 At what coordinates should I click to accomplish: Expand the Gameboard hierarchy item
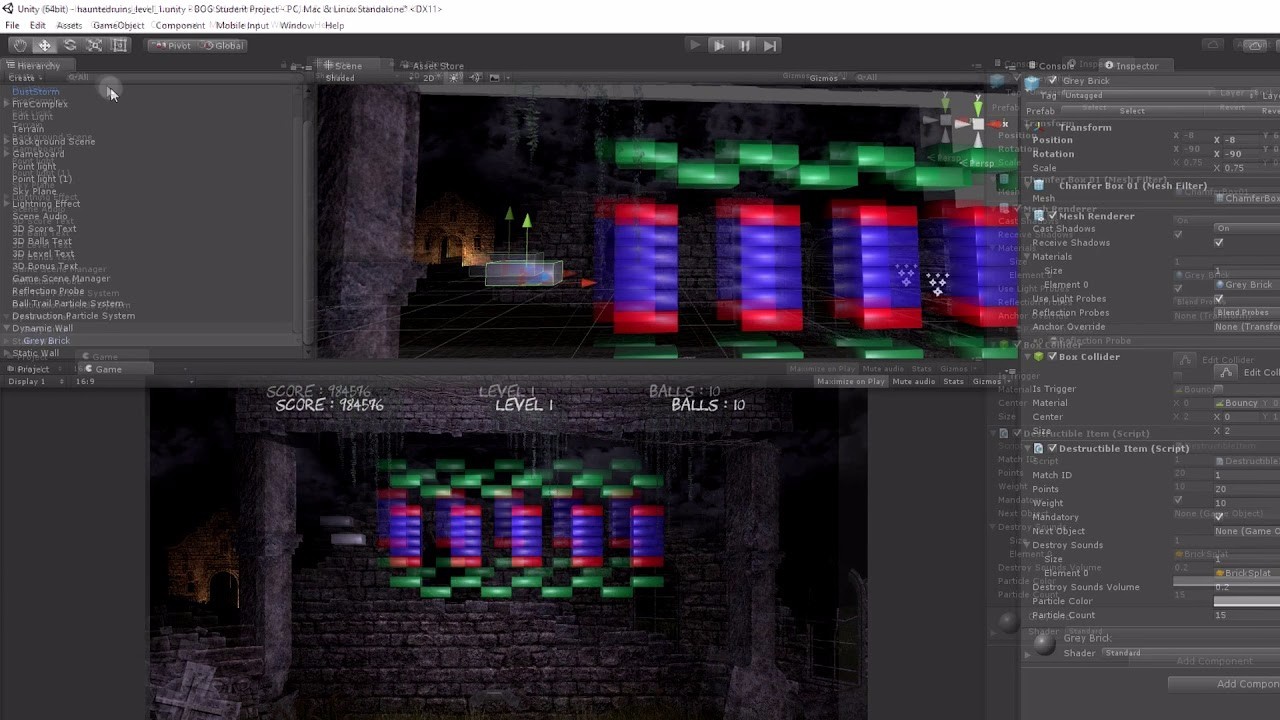7,154
